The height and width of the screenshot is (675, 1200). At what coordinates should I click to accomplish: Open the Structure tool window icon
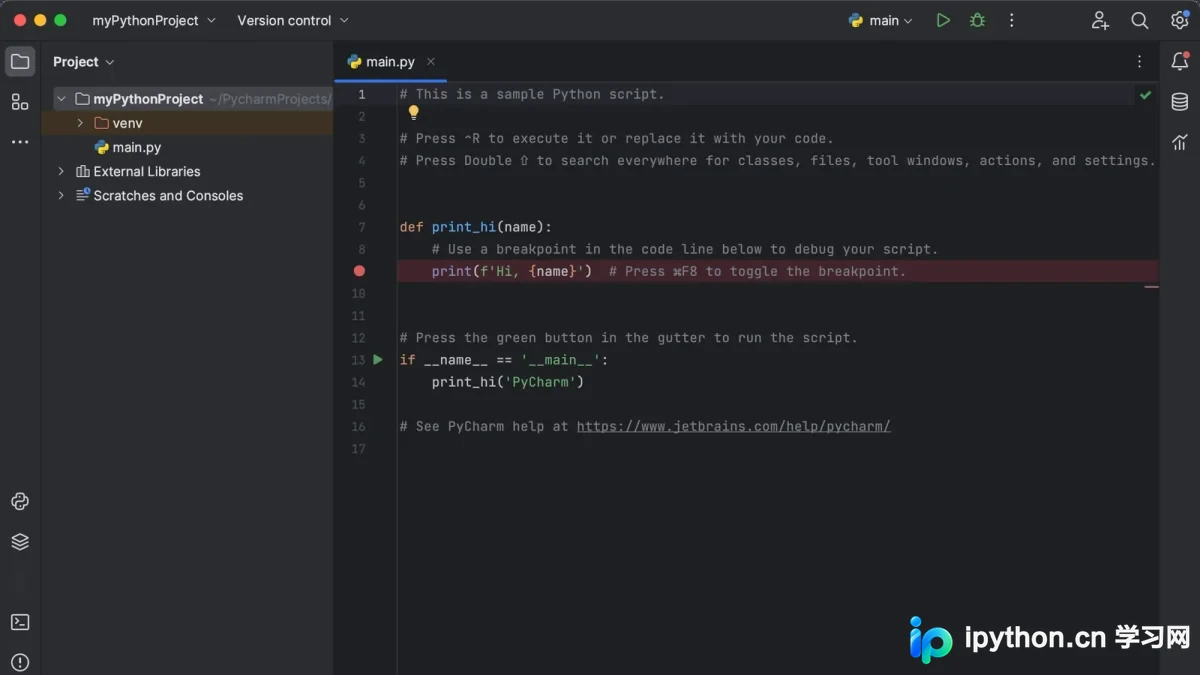[x=20, y=102]
